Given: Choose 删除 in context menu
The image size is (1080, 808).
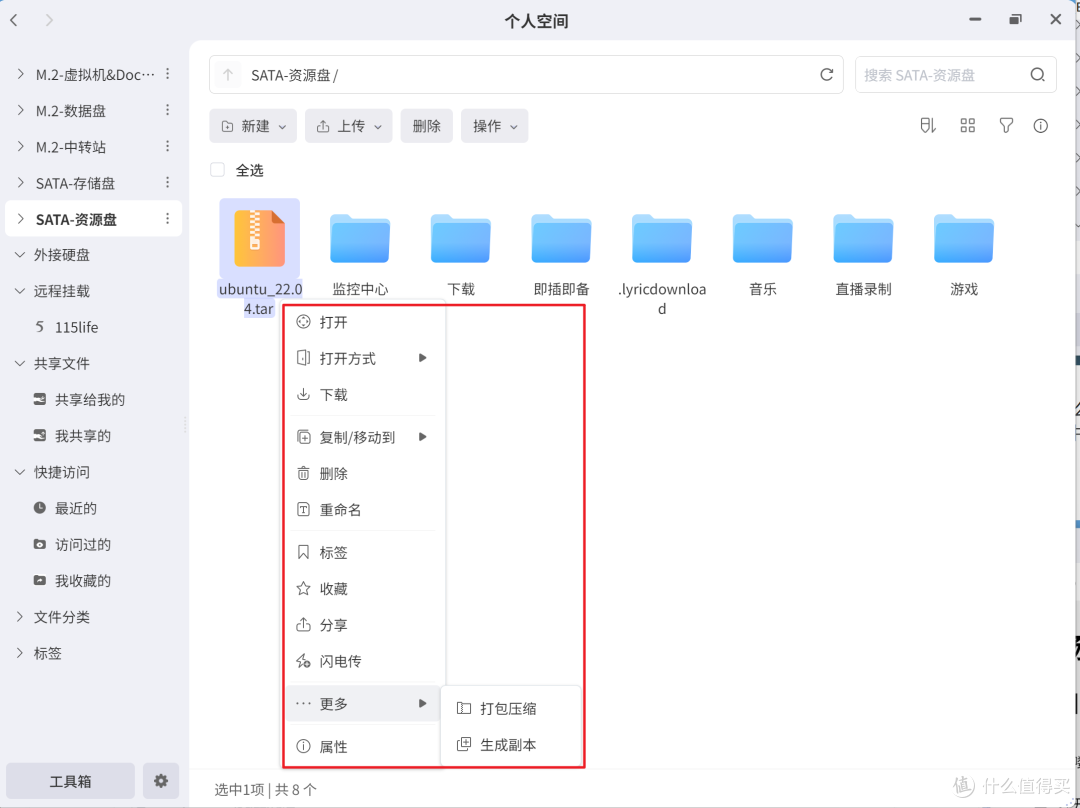Looking at the screenshot, I should pos(362,473).
